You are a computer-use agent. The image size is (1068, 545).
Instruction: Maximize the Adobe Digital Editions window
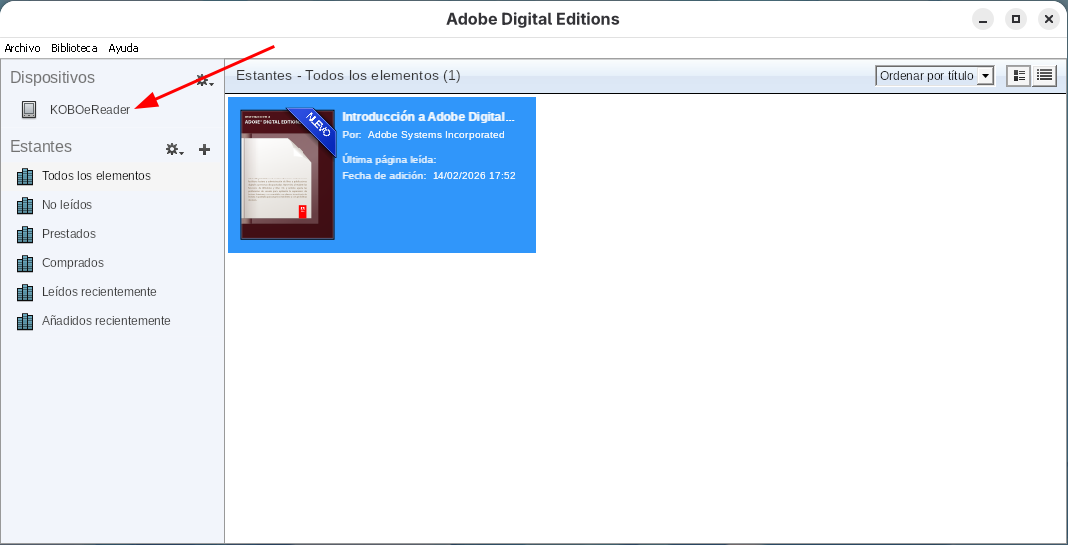(1016, 19)
